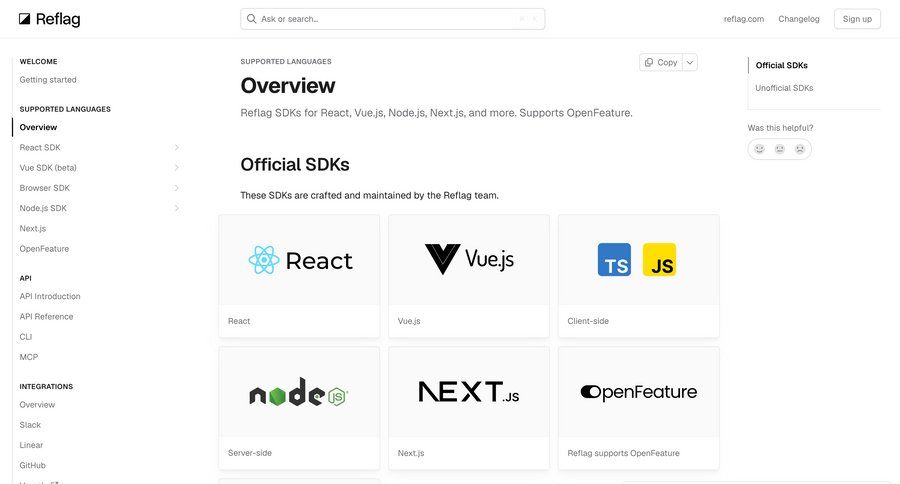
Task: Expand the Node.js SDK sidebar chevron
Action: click(177, 208)
